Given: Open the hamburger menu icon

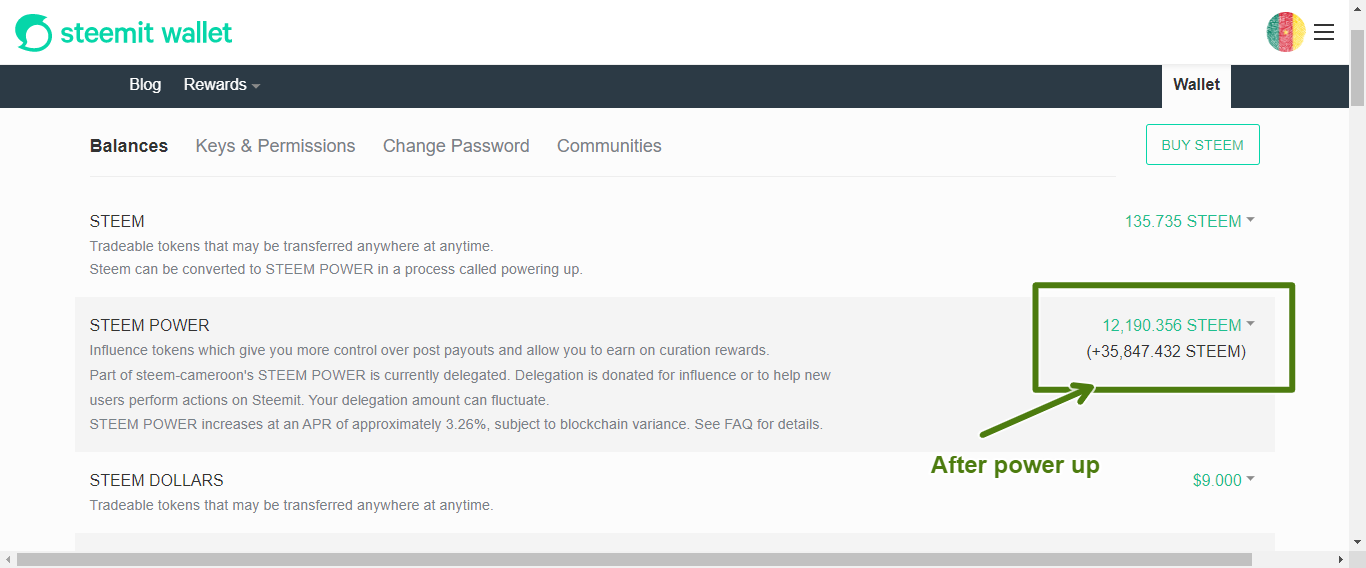Looking at the screenshot, I should pos(1324,32).
